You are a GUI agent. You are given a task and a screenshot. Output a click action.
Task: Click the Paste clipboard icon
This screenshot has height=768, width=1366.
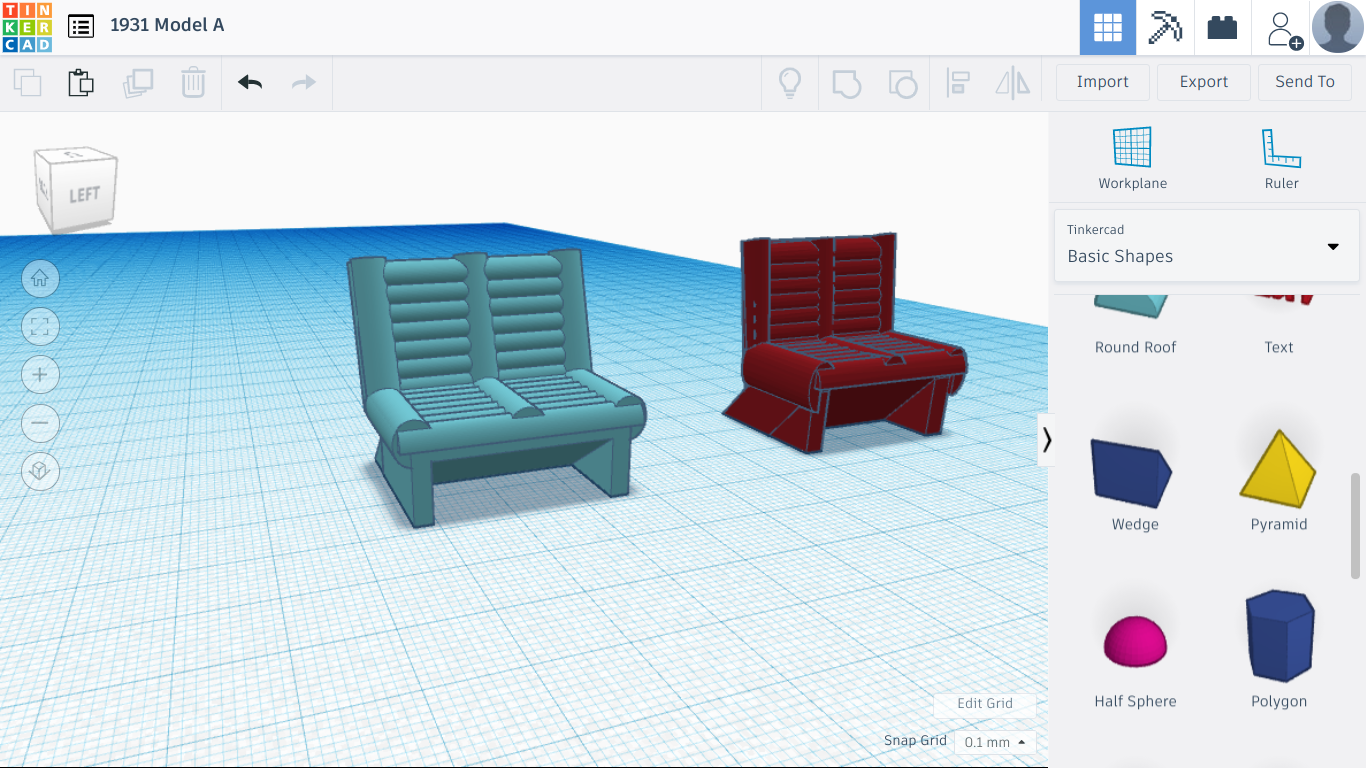click(81, 82)
